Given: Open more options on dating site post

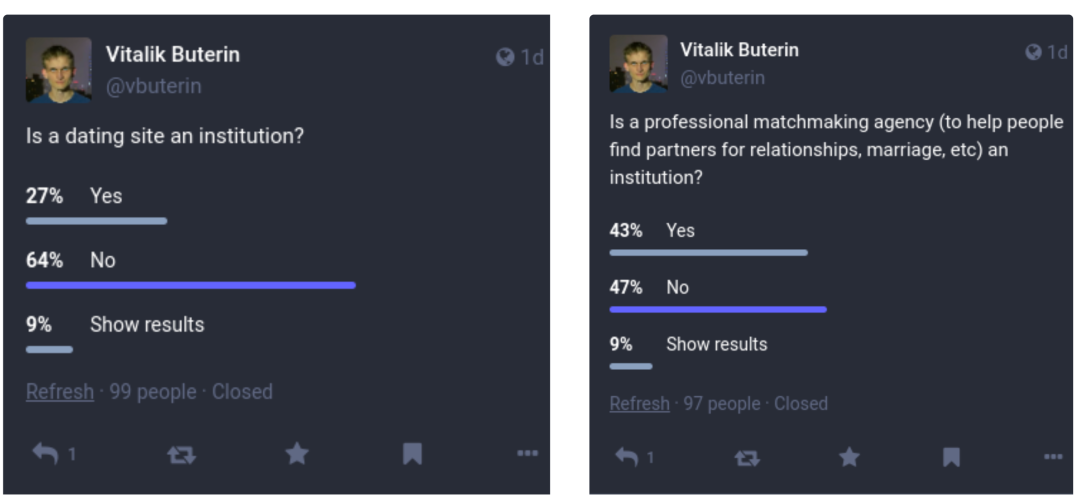Looking at the screenshot, I should [527, 454].
